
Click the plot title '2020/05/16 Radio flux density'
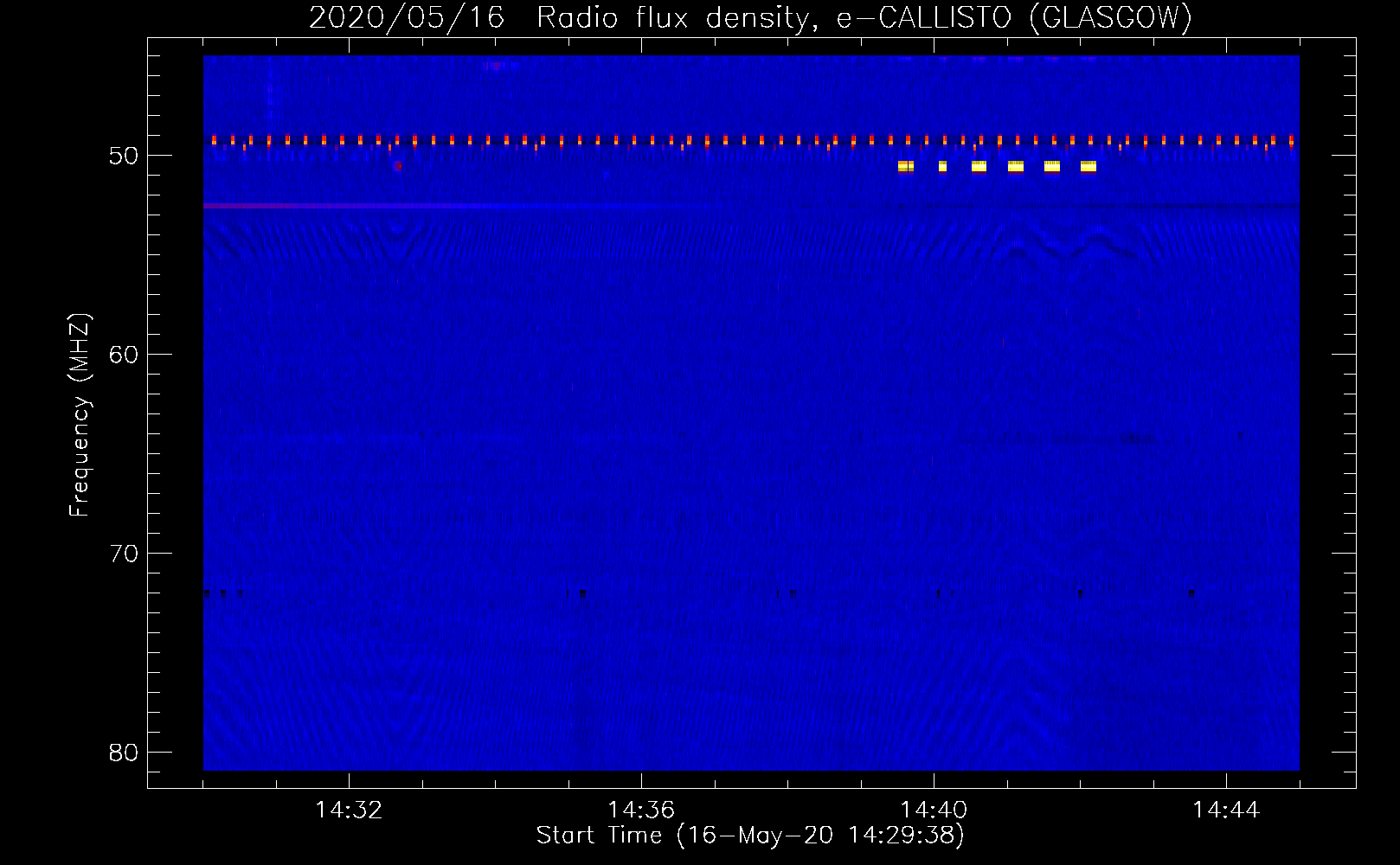[751, 17]
